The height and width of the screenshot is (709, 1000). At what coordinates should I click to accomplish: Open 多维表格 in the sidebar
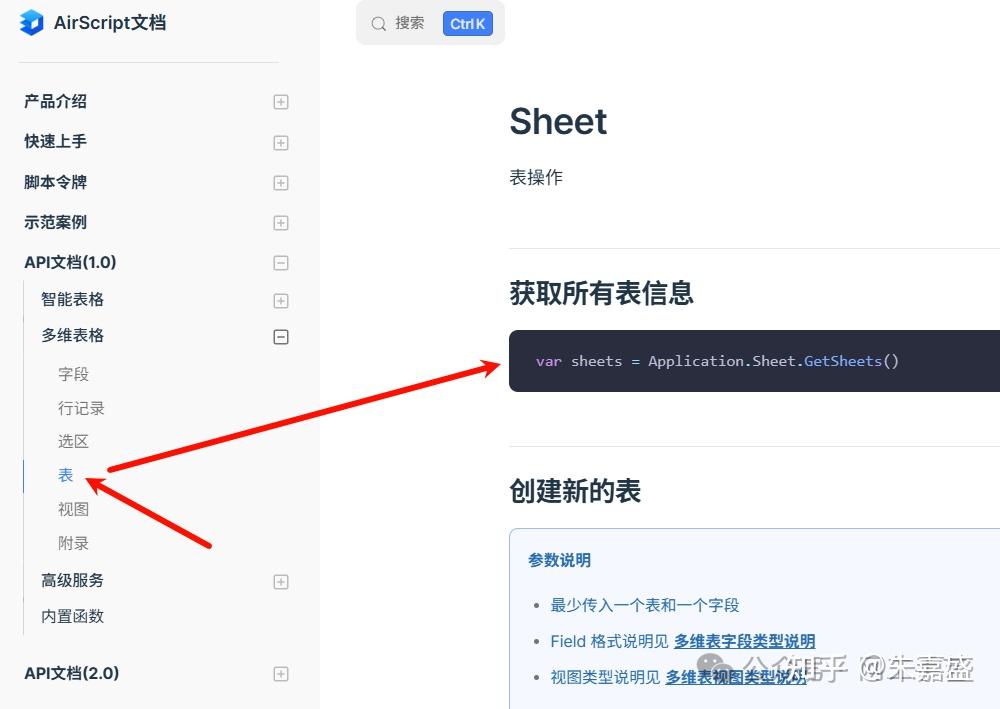click(x=72, y=335)
